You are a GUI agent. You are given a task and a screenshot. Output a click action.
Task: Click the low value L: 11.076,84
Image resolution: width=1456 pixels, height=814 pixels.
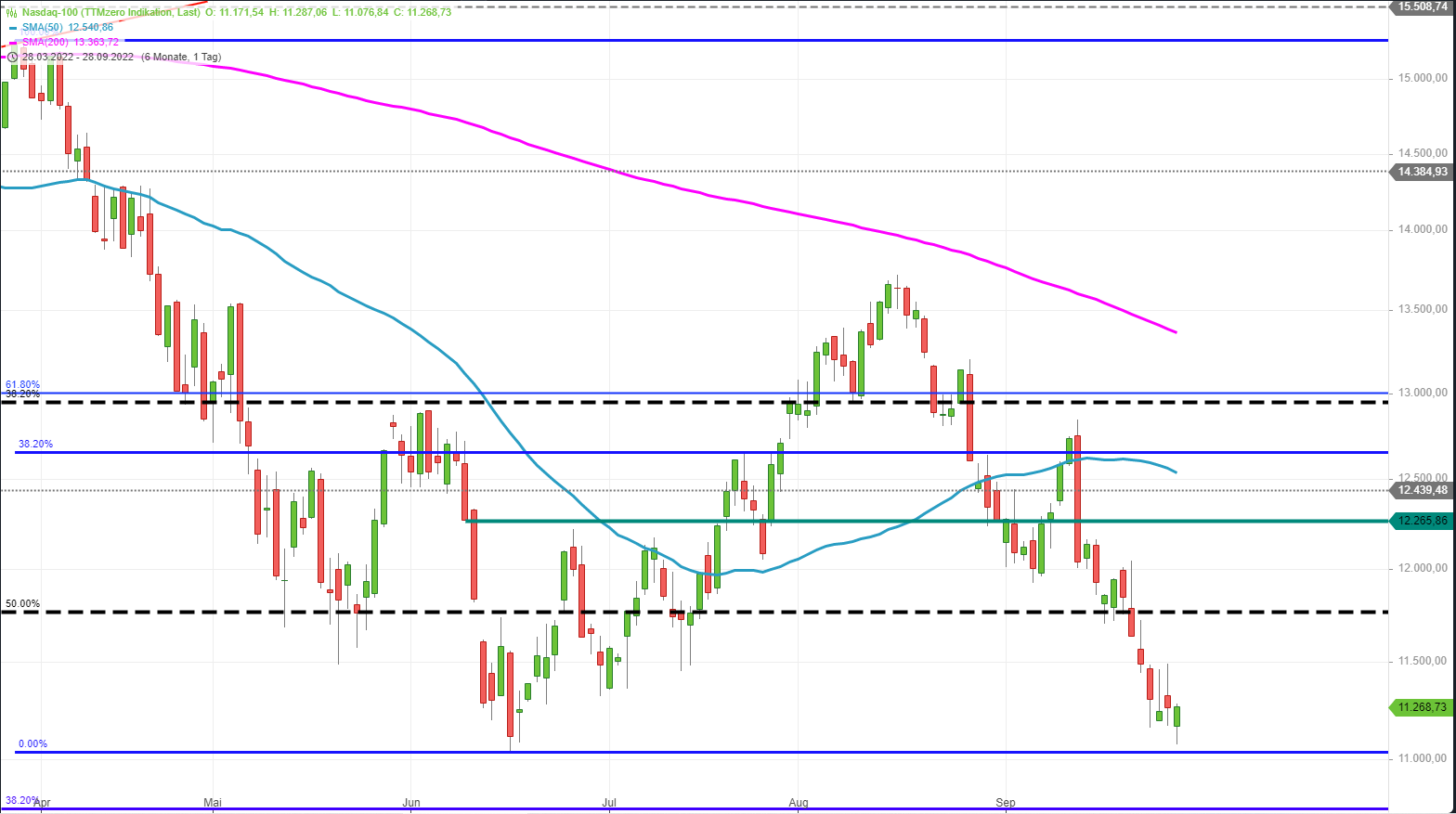360,12
